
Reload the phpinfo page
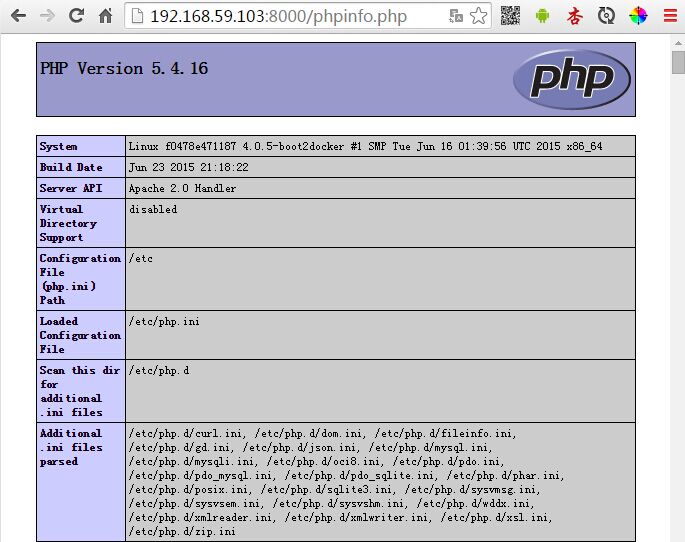pyautogui.click(x=76, y=16)
